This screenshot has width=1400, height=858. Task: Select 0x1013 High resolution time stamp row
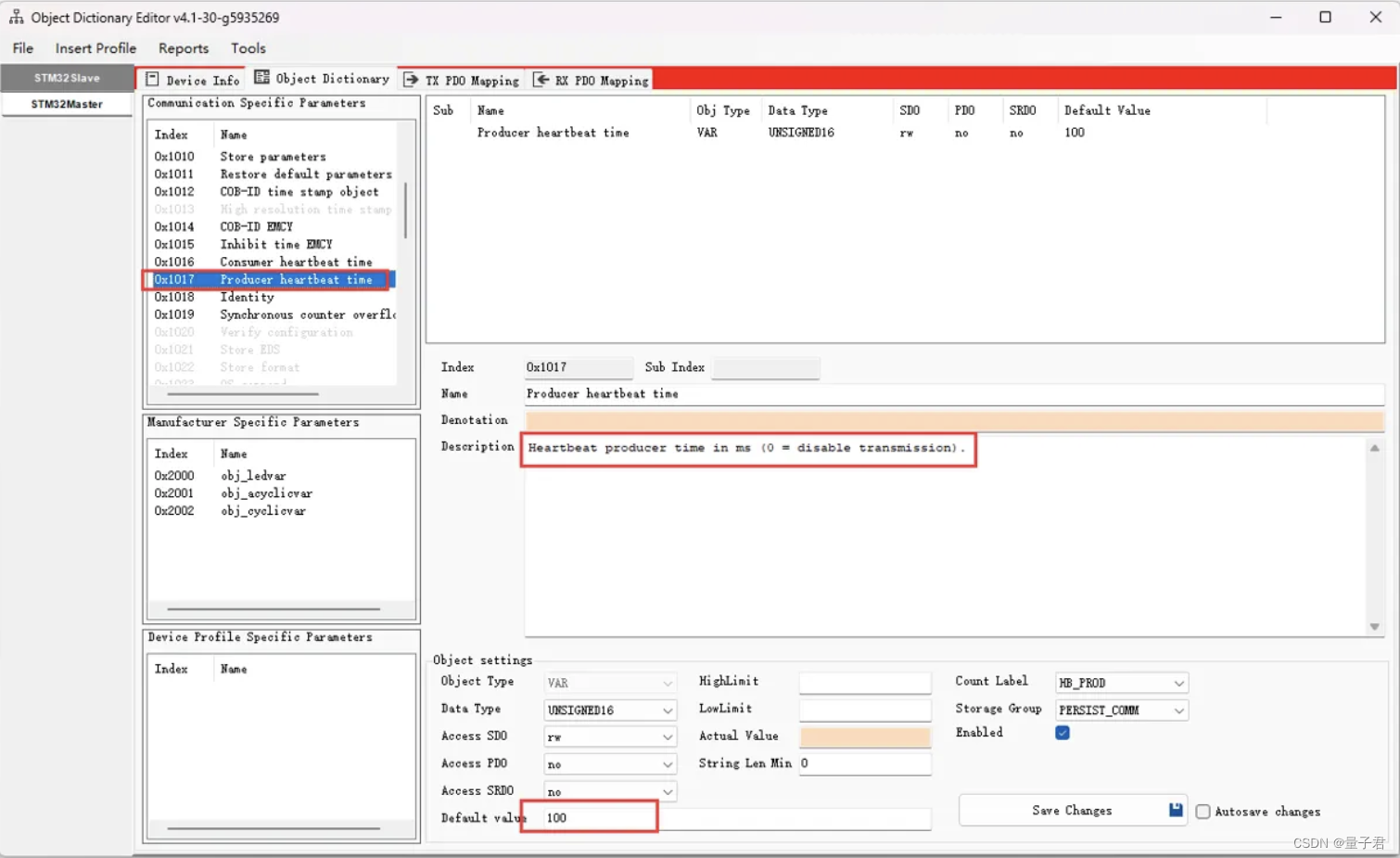point(273,210)
